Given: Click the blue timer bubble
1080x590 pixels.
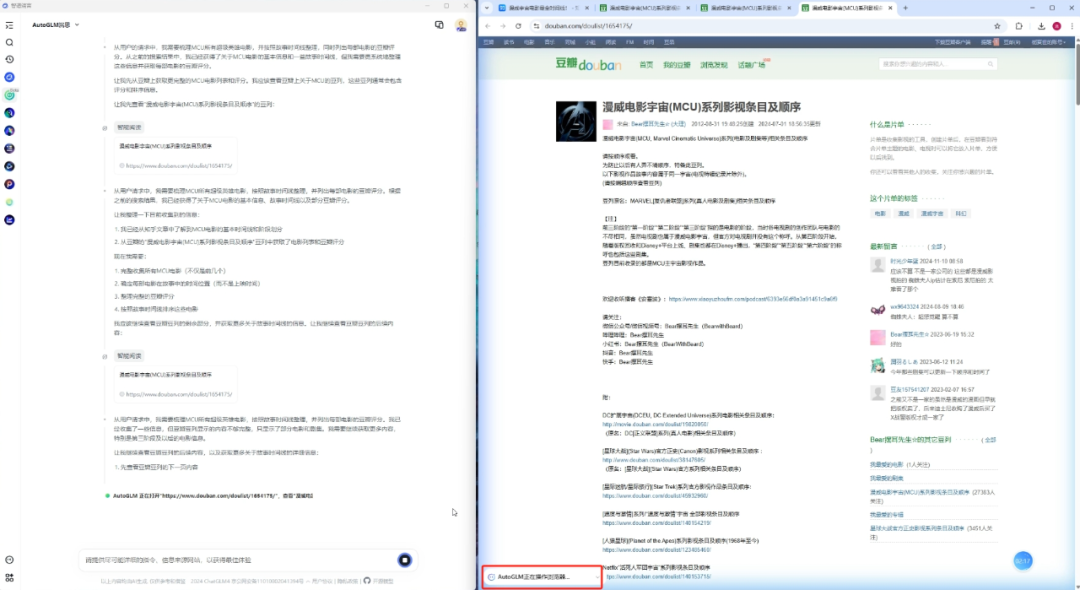Looking at the screenshot, I should (1023, 561).
